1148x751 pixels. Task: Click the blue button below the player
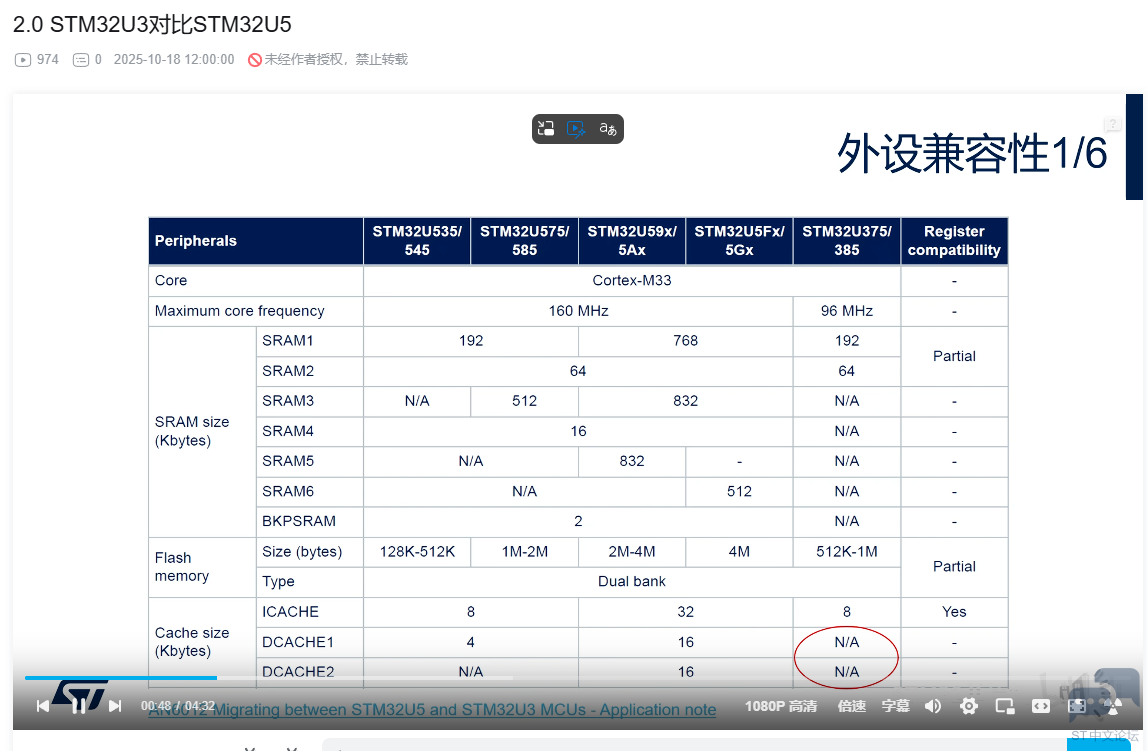click(1098, 744)
